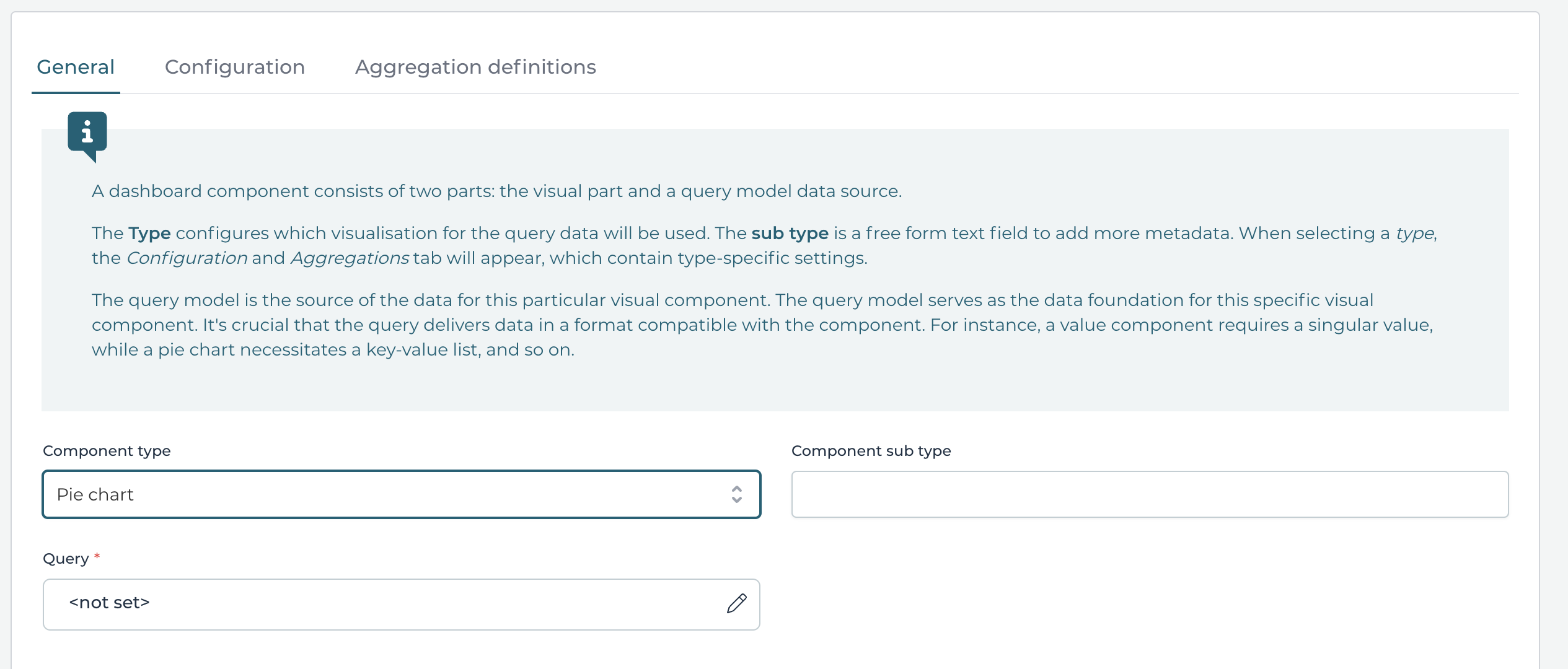This screenshot has width=1568, height=669.
Task: Click the <not set> Query value
Action: (109, 602)
